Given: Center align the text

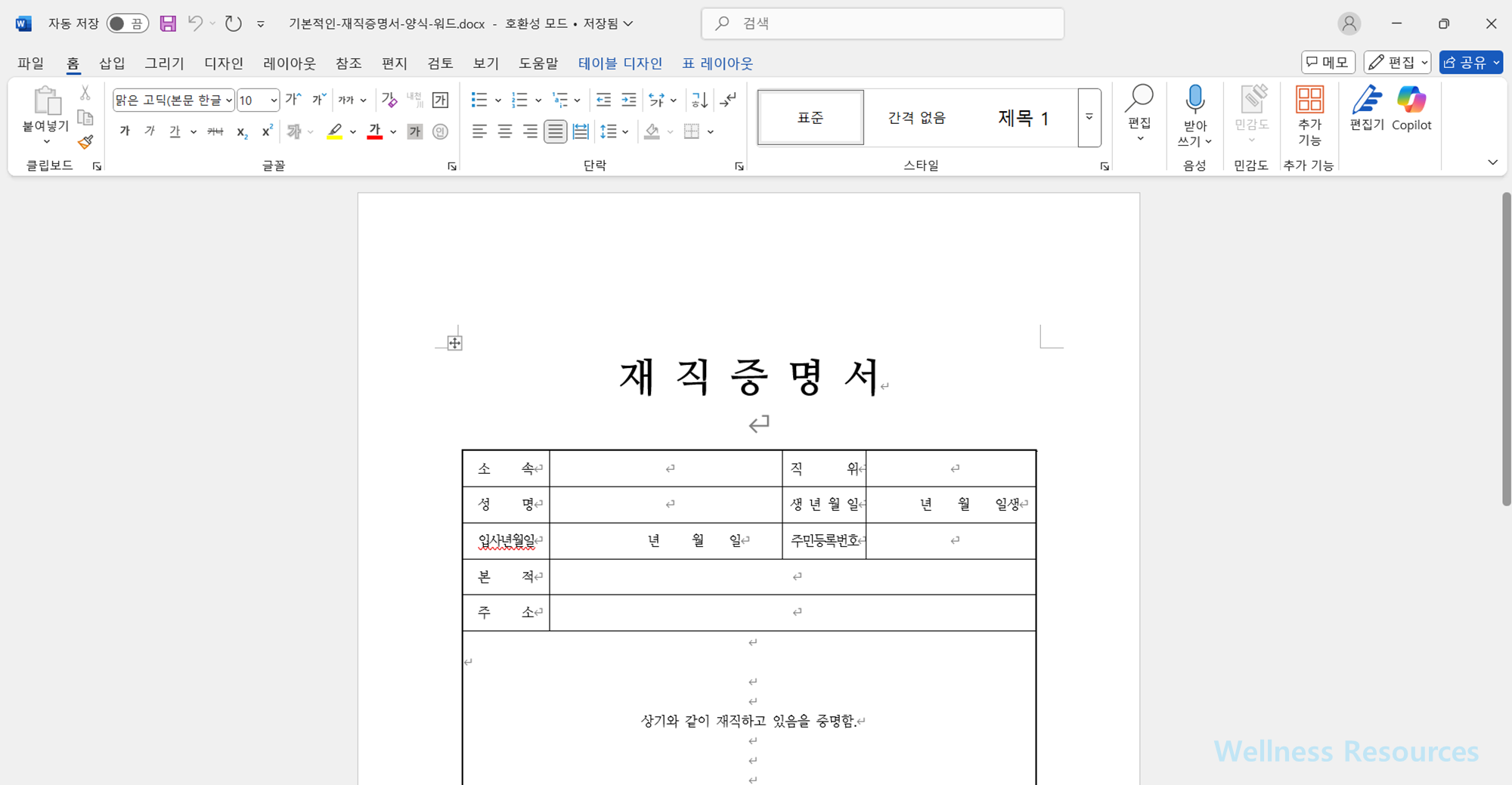Looking at the screenshot, I should tap(505, 131).
